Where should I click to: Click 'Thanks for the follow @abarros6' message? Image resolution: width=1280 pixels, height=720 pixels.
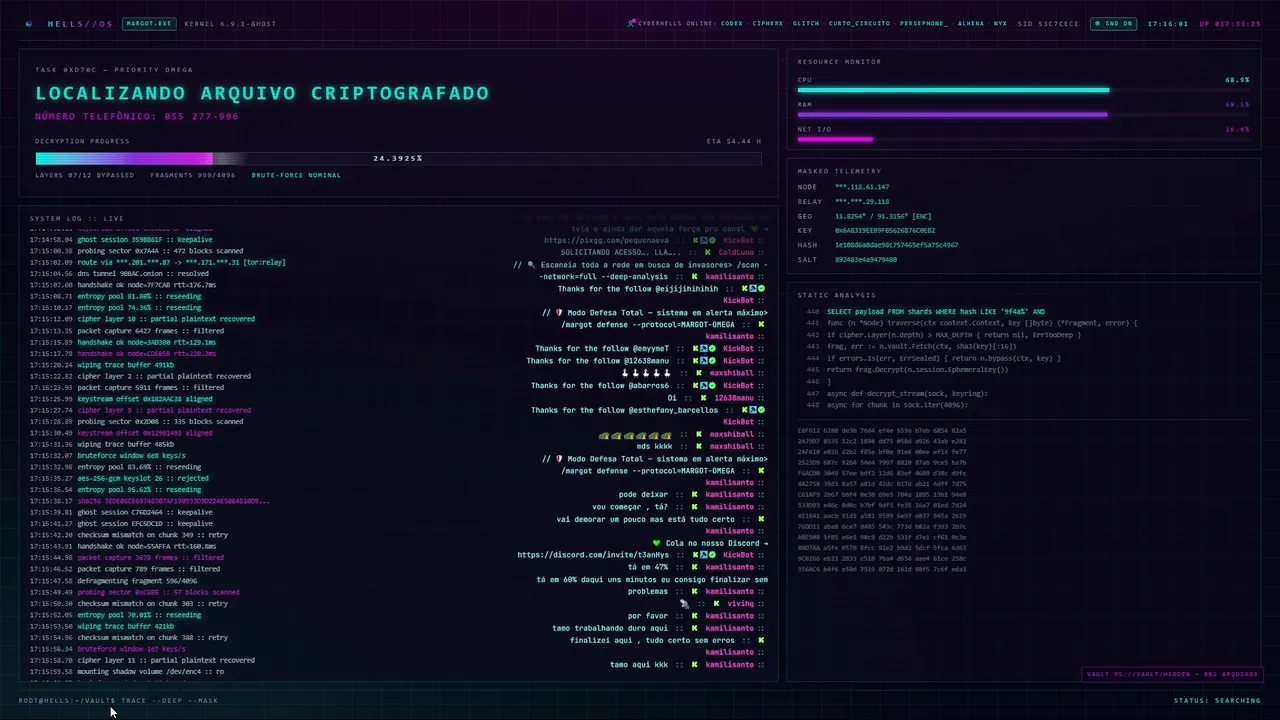[x=600, y=386]
